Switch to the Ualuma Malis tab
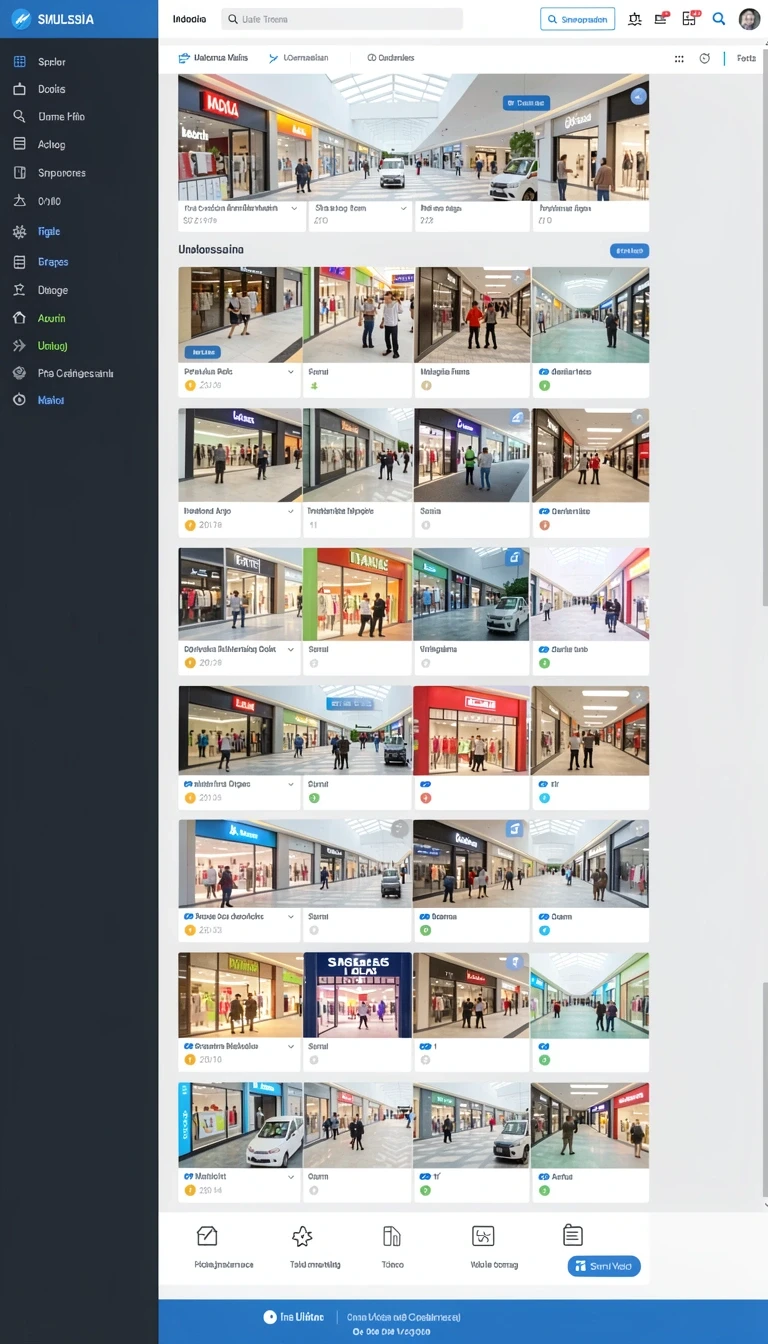 click(213, 58)
